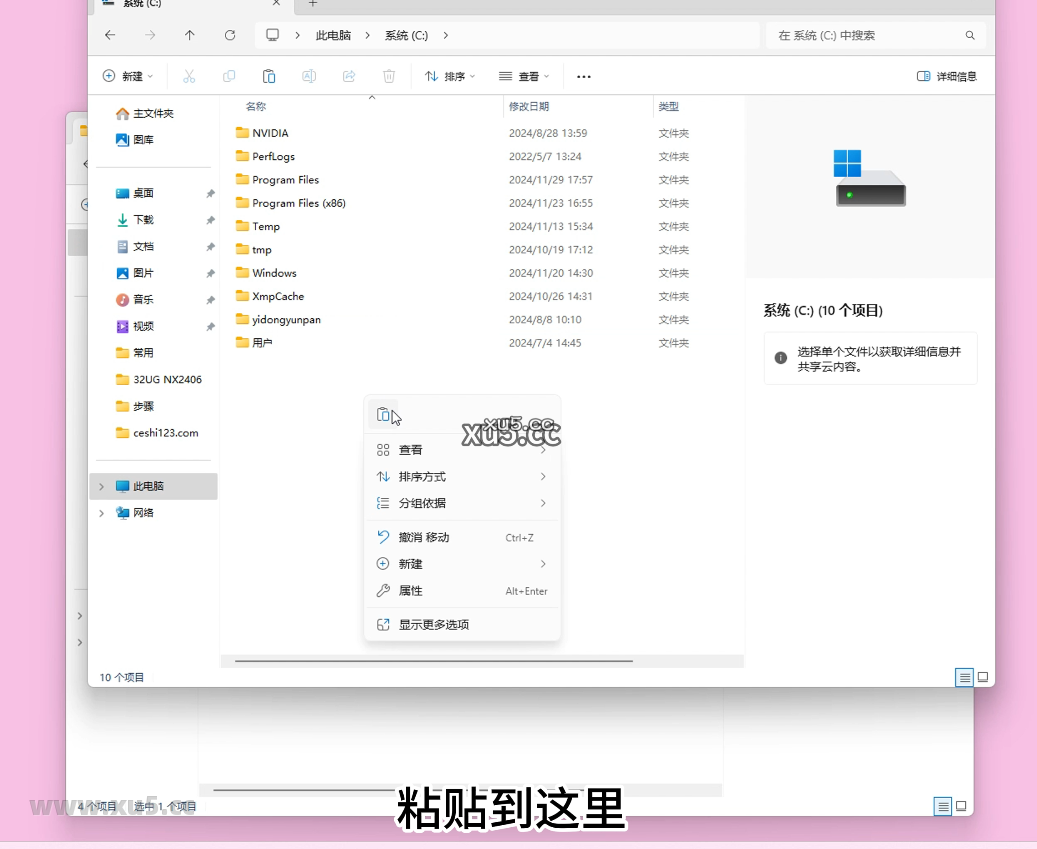Use the Rename icon in the toolbar

pos(309,75)
